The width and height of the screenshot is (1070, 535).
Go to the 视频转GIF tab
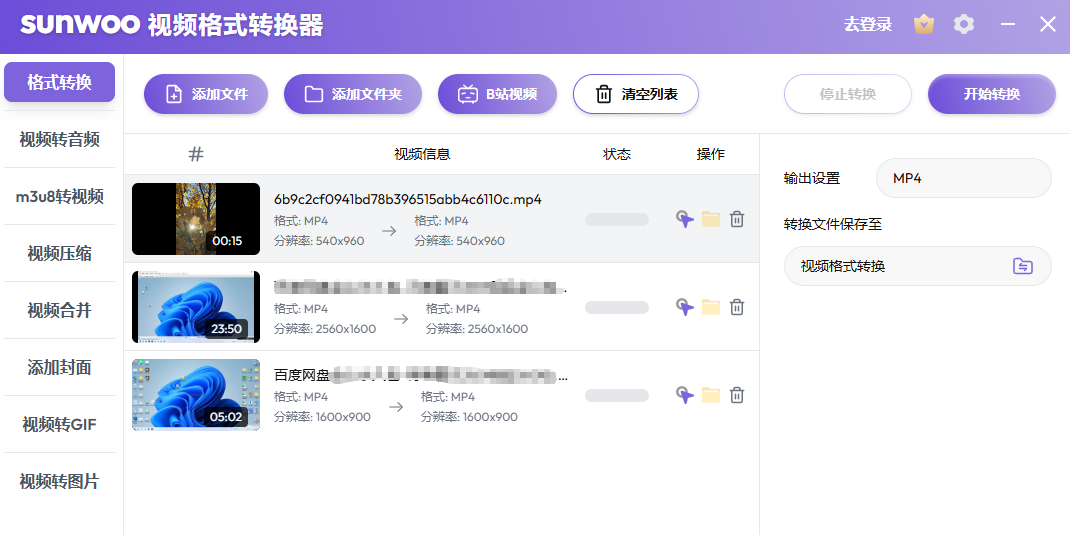point(60,424)
